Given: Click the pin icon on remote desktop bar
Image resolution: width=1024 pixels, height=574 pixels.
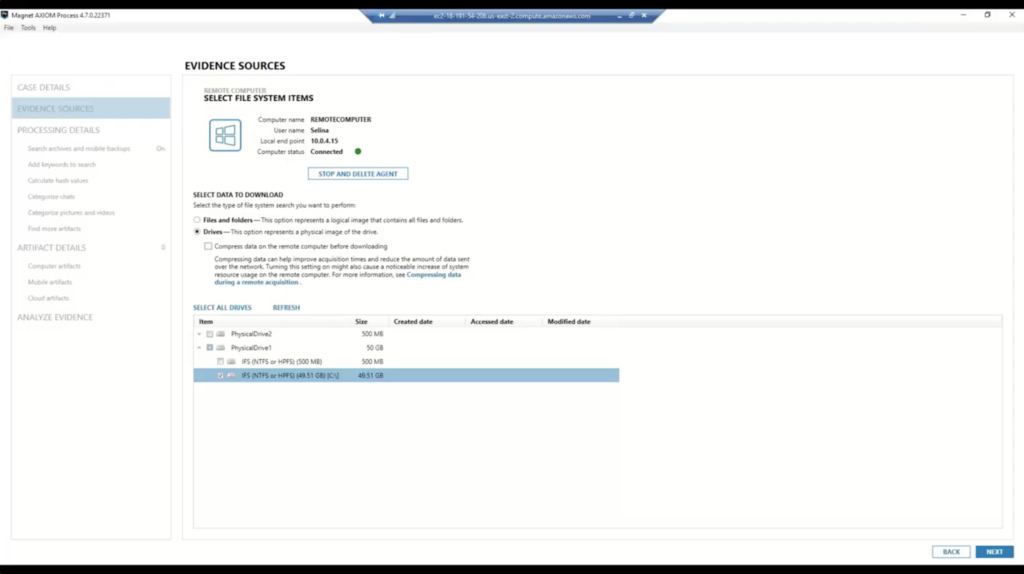Looking at the screenshot, I should tap(382, 16).
